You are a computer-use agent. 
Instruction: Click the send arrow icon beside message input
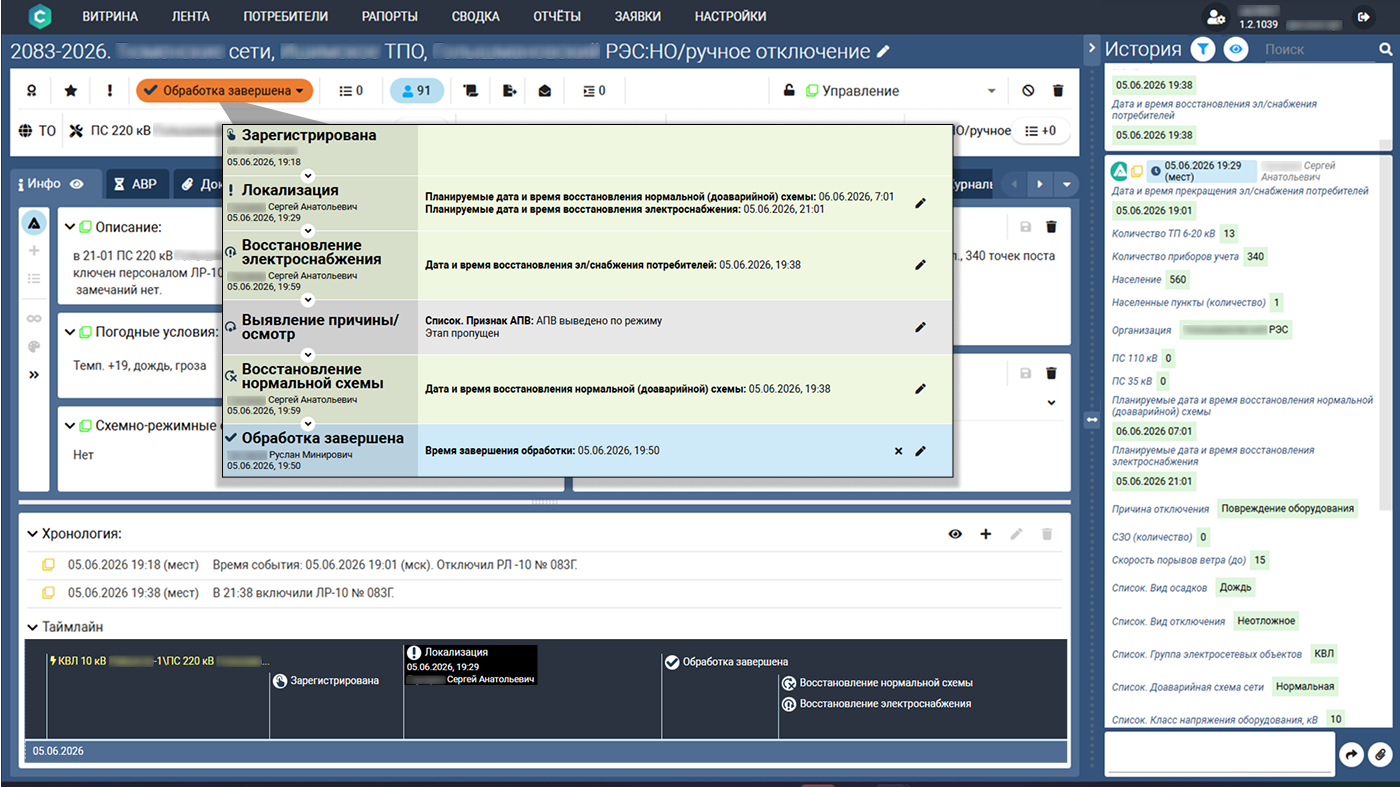coord(1351,754)
